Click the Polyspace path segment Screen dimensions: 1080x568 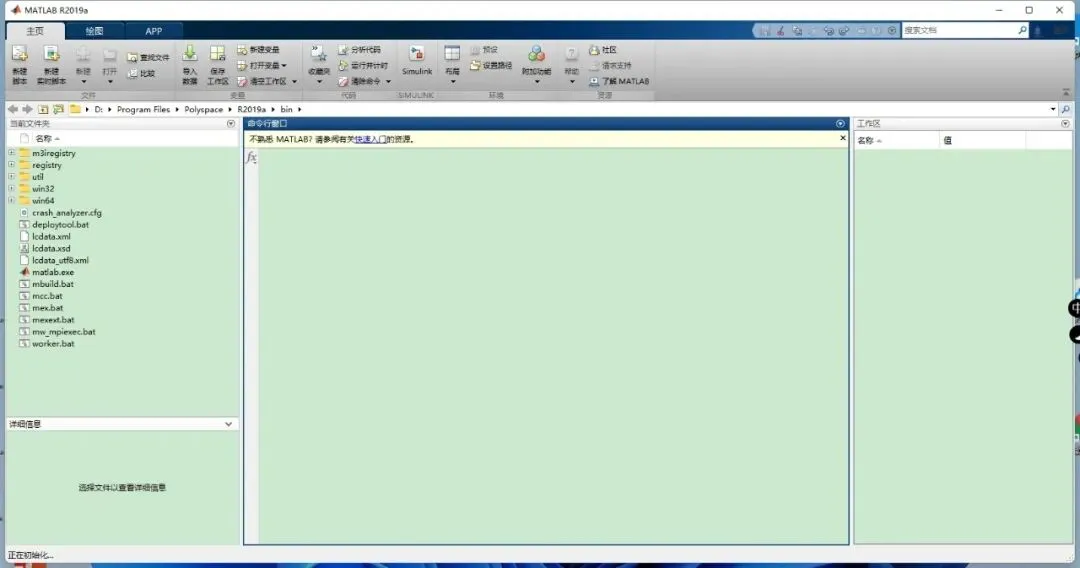point(203,109)
